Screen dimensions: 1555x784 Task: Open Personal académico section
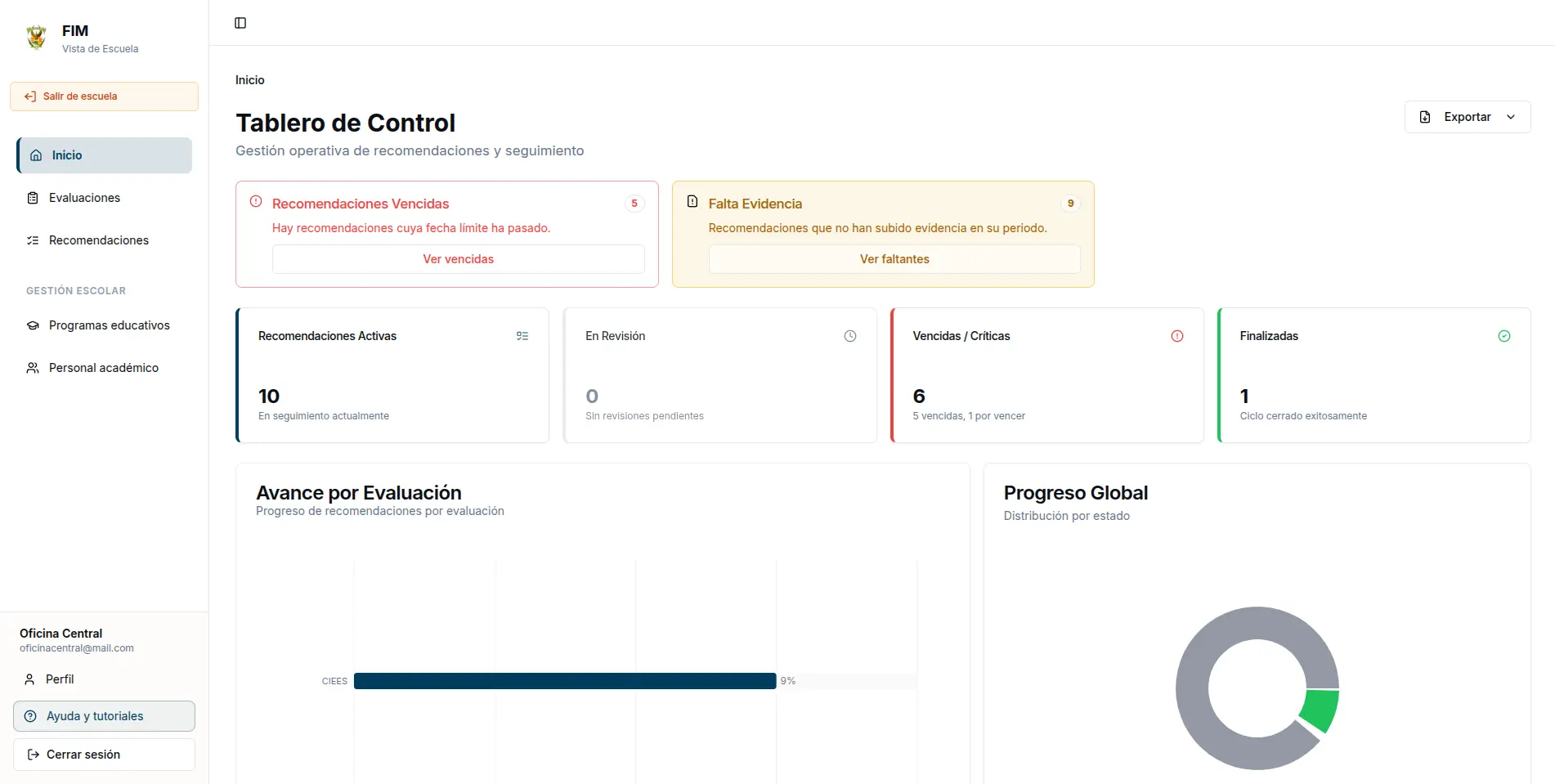click(x=105, y=368)
